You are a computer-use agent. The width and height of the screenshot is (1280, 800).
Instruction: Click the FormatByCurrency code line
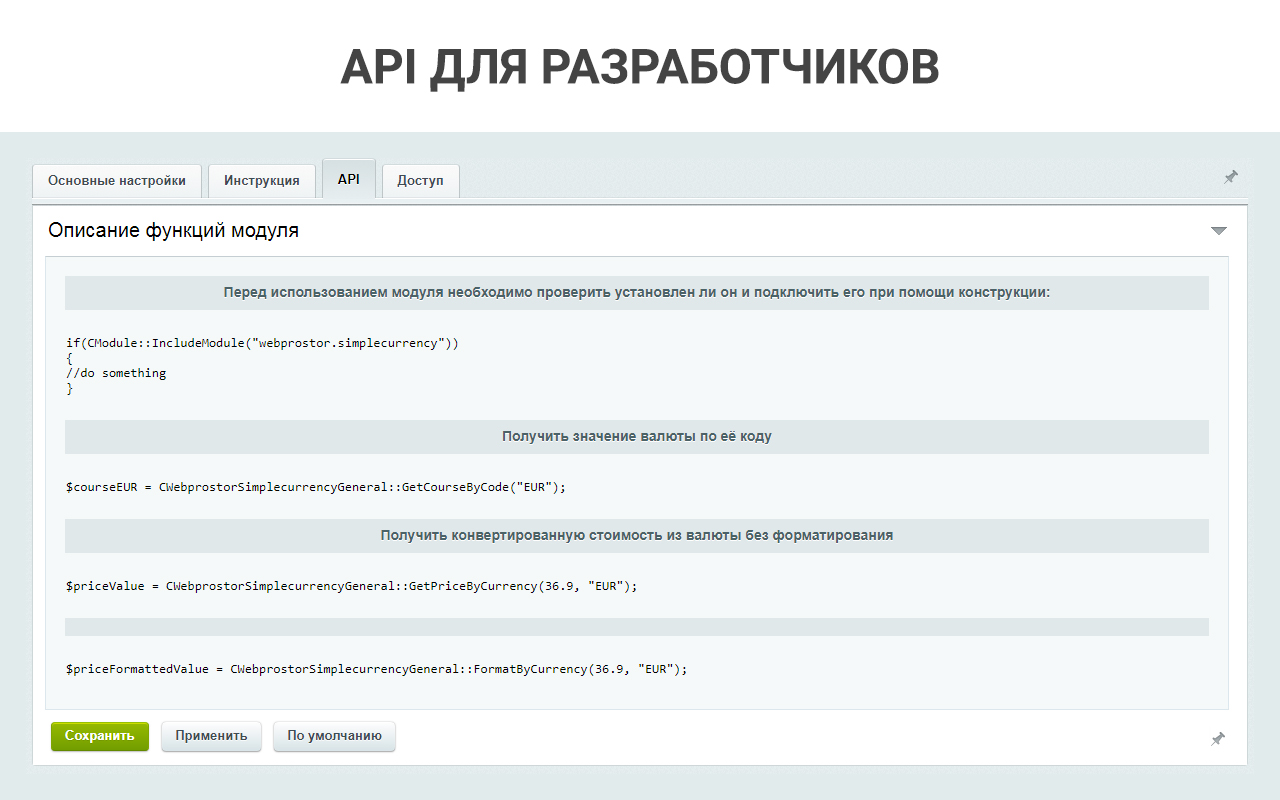pos(376,669)
